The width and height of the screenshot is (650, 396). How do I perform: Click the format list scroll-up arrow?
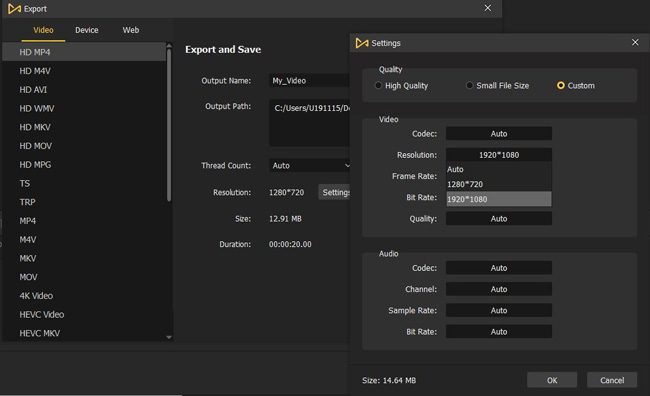click(x=169, y=45)
